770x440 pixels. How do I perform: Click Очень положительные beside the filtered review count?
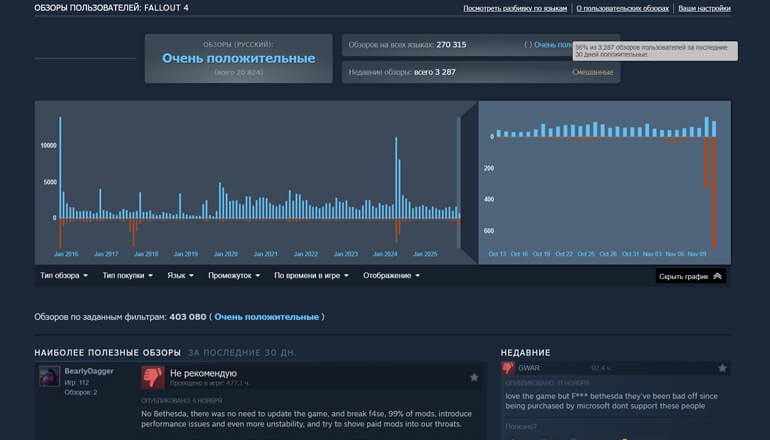click(267, 317)
